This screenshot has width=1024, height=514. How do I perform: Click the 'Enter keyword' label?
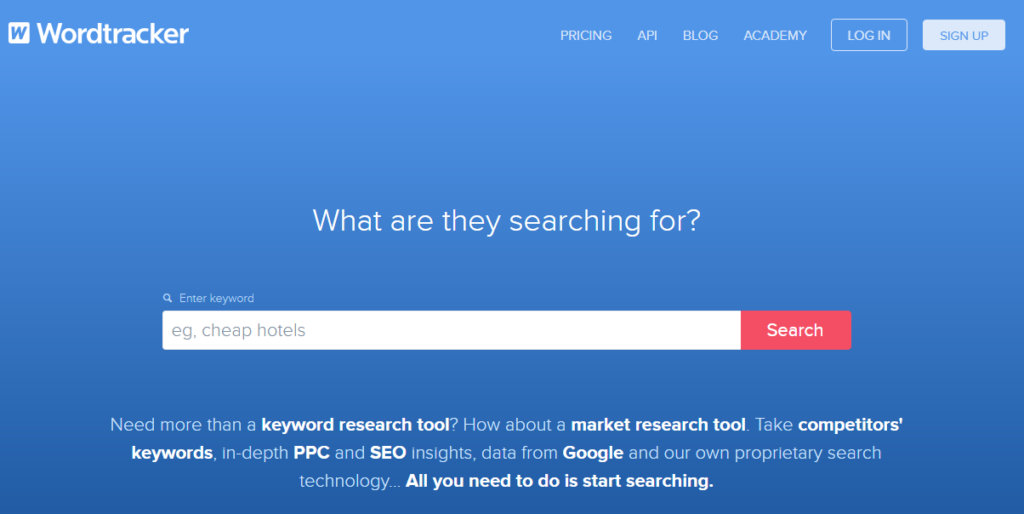216,298
